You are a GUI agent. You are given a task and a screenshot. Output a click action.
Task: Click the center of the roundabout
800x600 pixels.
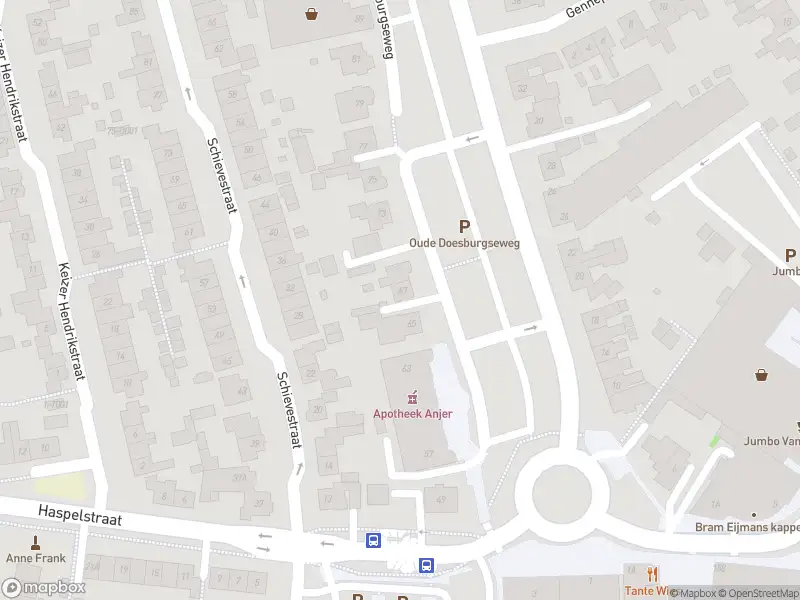562,494
